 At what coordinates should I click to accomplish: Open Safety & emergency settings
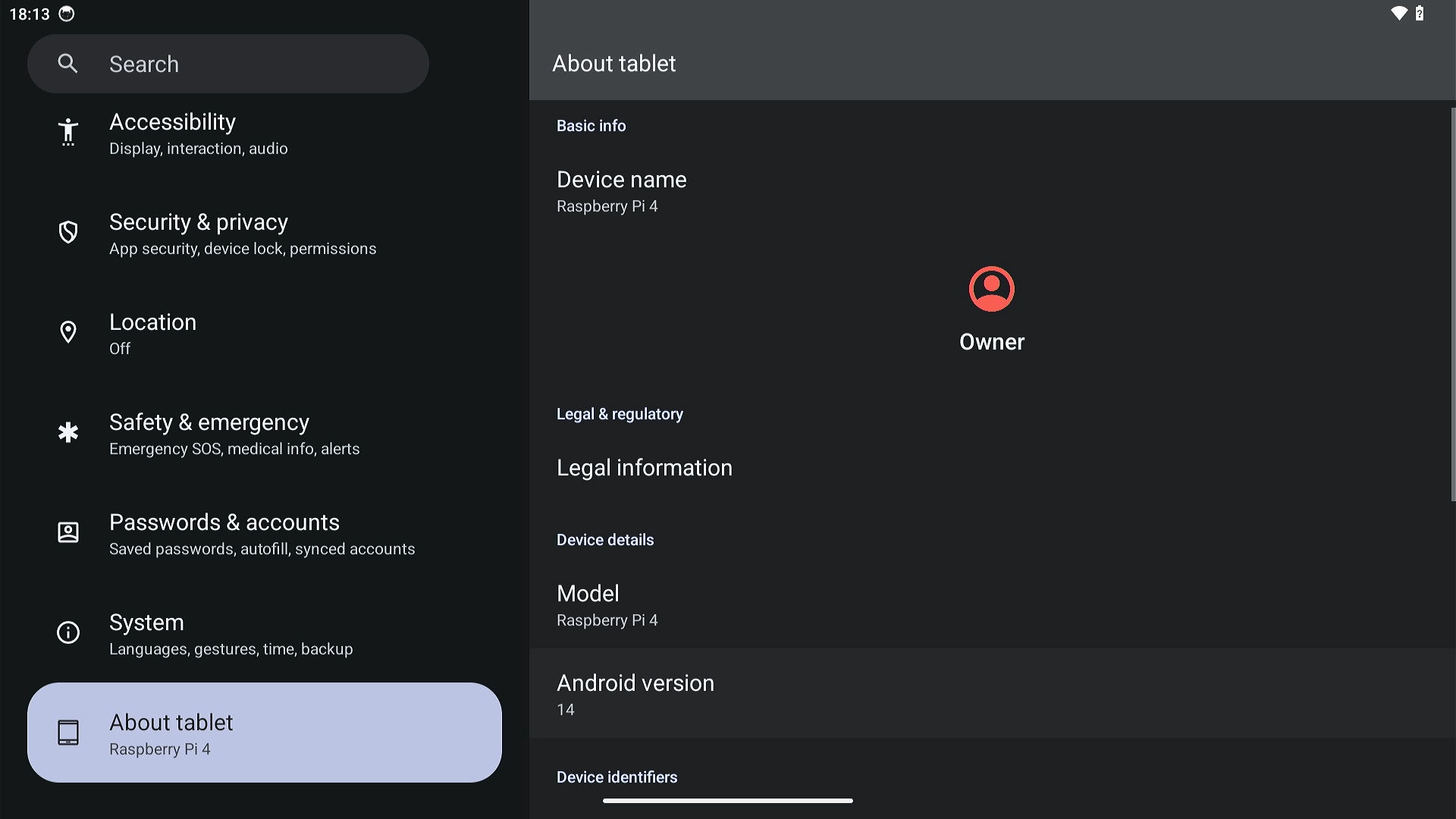pyautogui.click(x=265, y=434)
